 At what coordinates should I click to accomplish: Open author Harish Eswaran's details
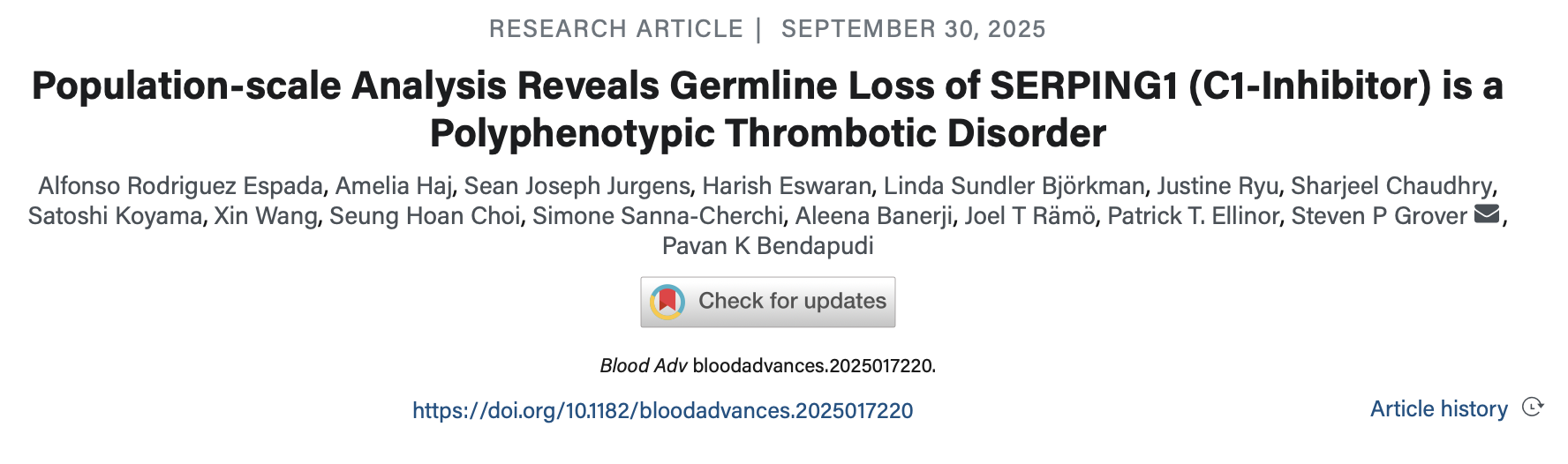pyautogui.click(x=787, y=186)
